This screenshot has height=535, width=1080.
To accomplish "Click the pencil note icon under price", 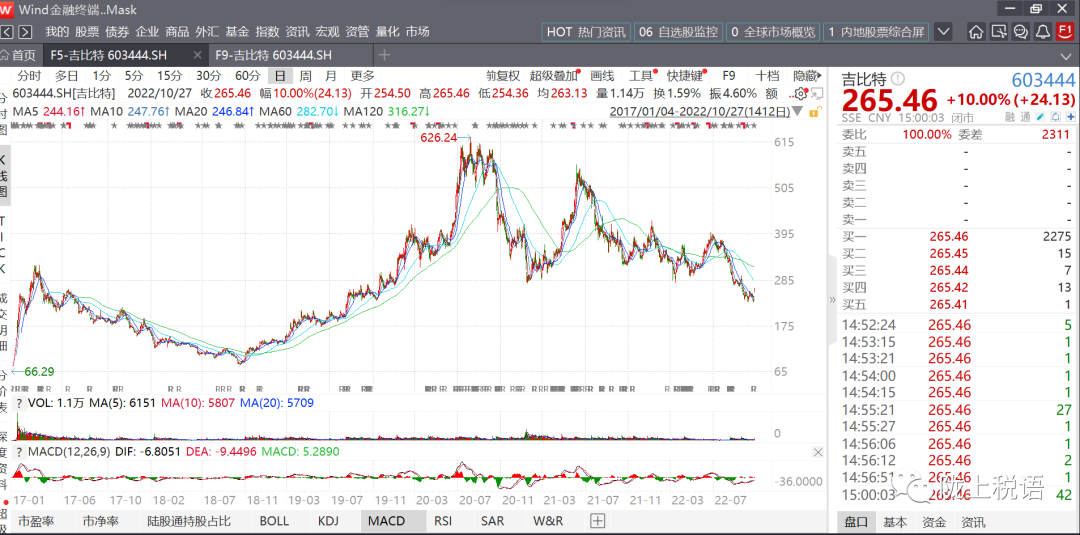I will (1041, 117).
